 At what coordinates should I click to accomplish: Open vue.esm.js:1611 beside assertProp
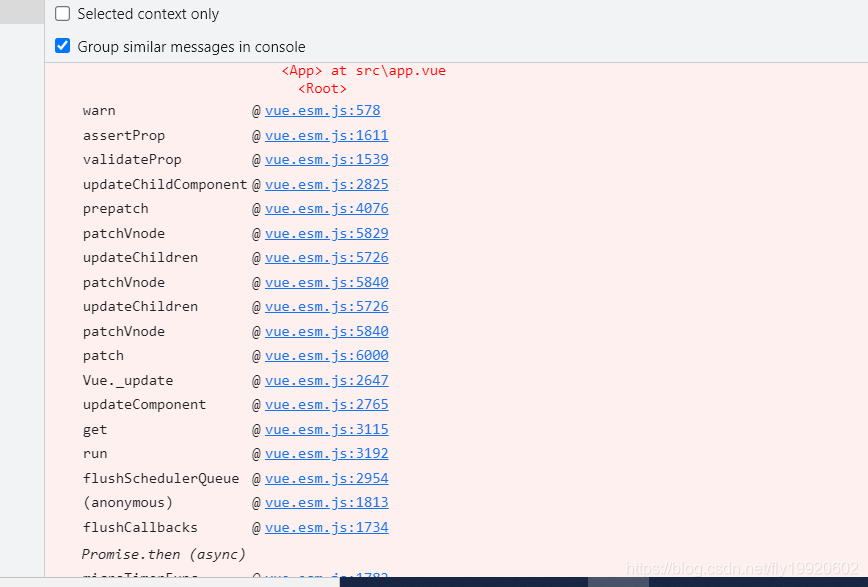[x=326, y=135]
